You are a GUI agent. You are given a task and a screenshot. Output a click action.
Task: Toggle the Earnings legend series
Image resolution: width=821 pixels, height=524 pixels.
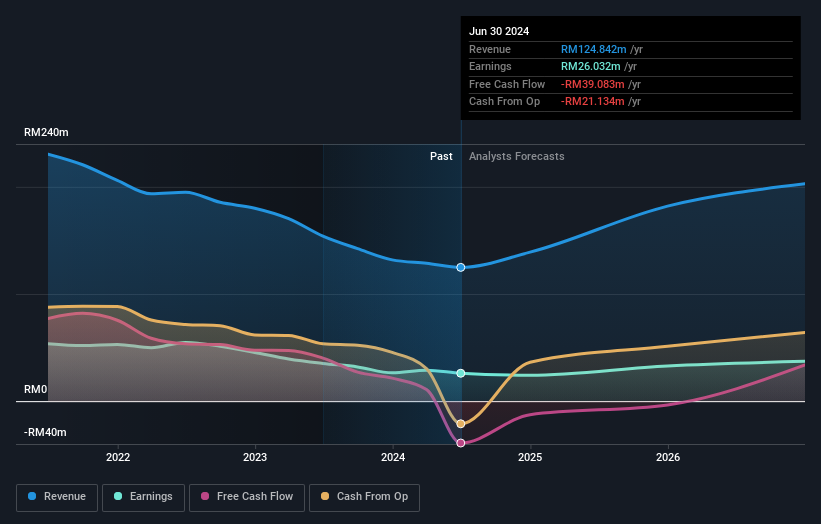(143, 497)
